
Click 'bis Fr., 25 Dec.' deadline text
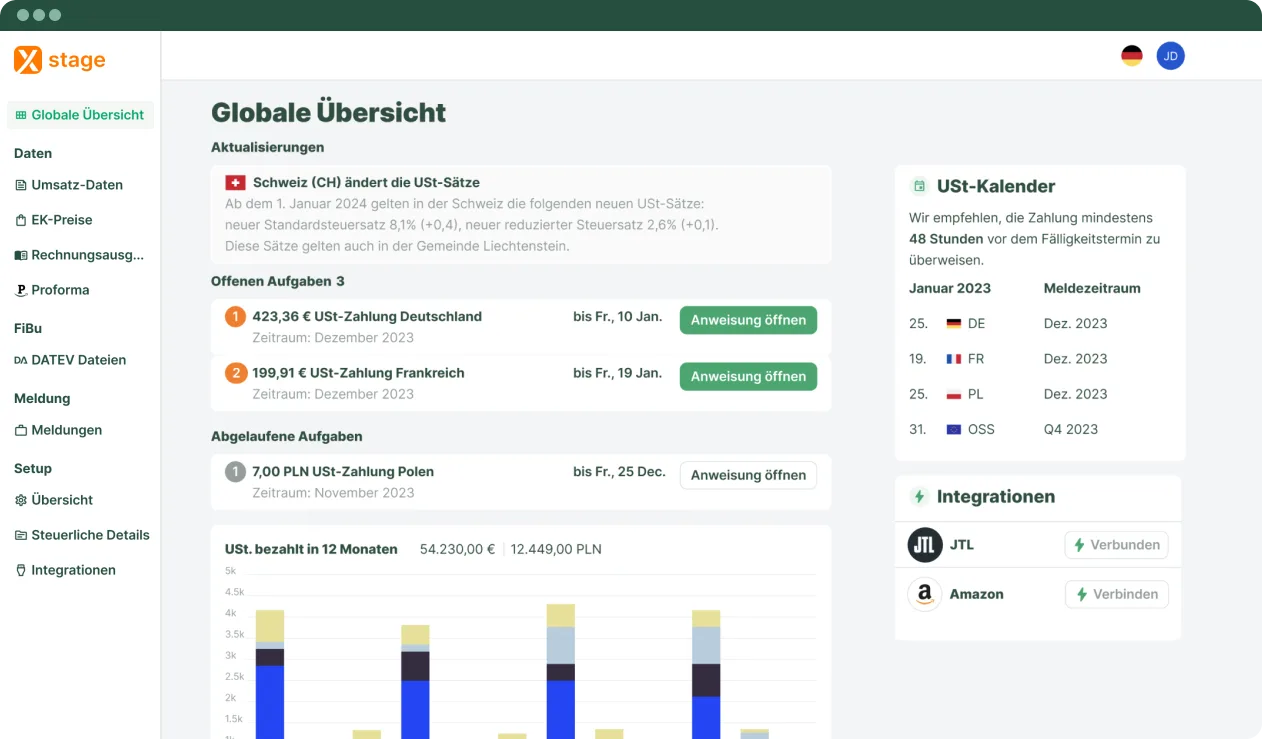619,471
